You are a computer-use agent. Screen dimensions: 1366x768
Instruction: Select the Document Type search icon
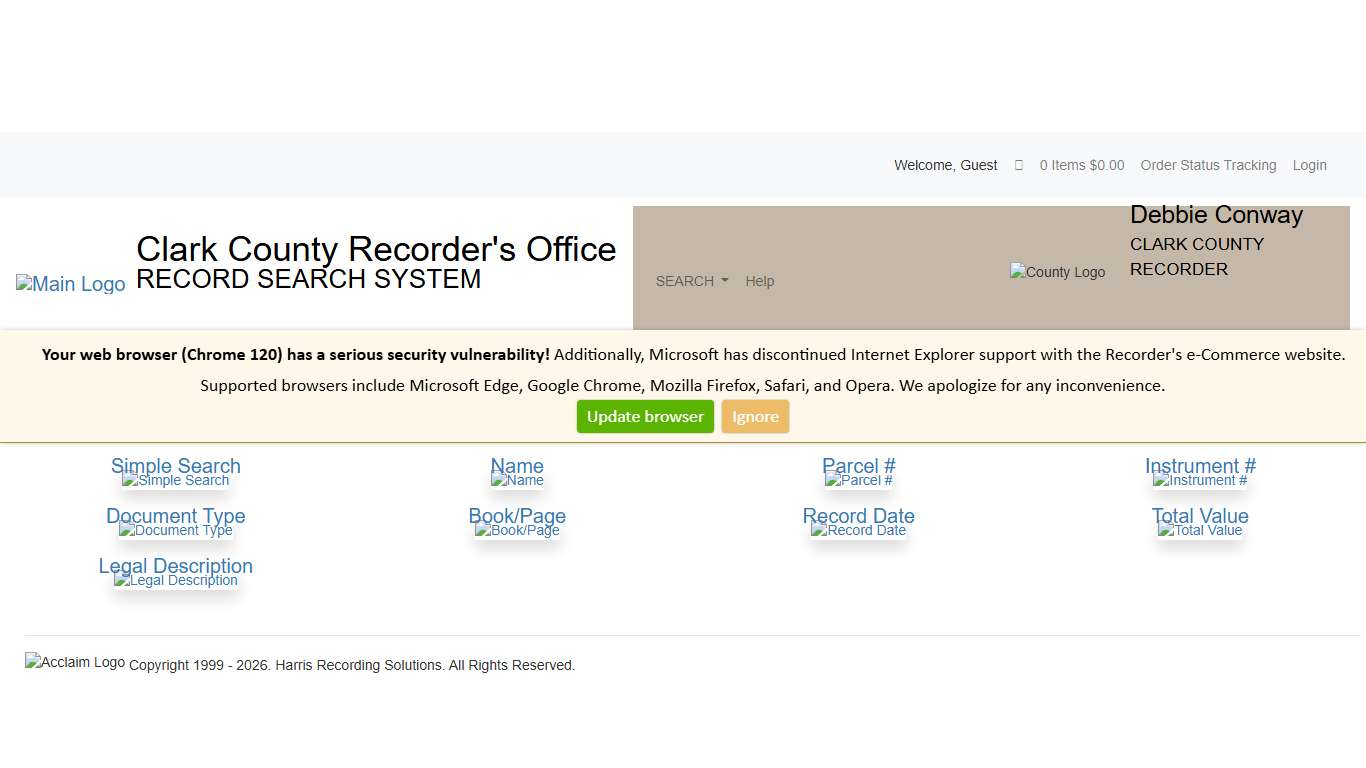point(175,530)
